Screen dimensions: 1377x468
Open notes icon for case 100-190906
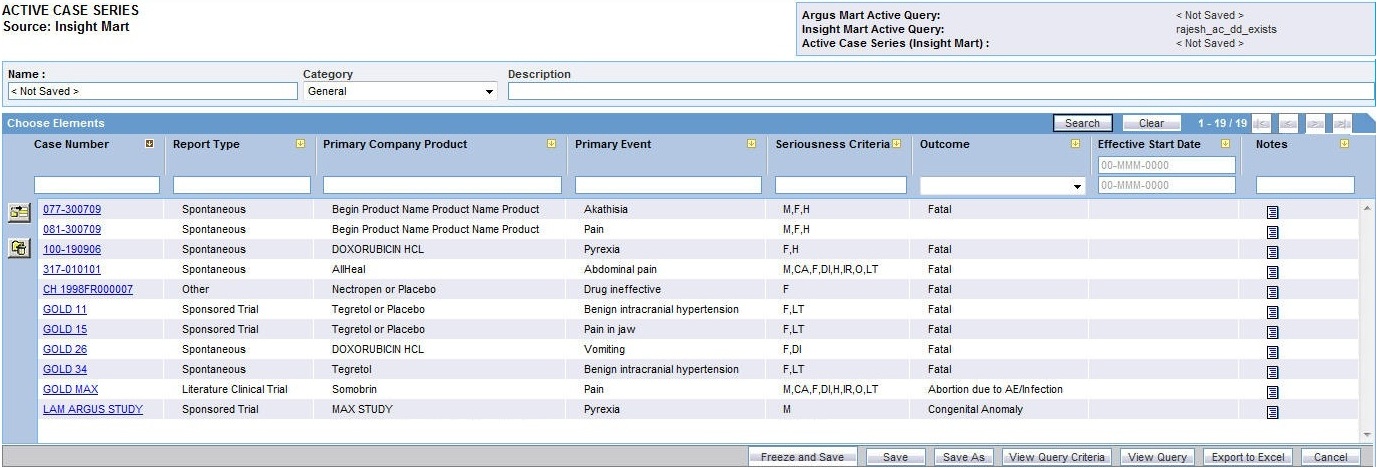point(1273,252)
